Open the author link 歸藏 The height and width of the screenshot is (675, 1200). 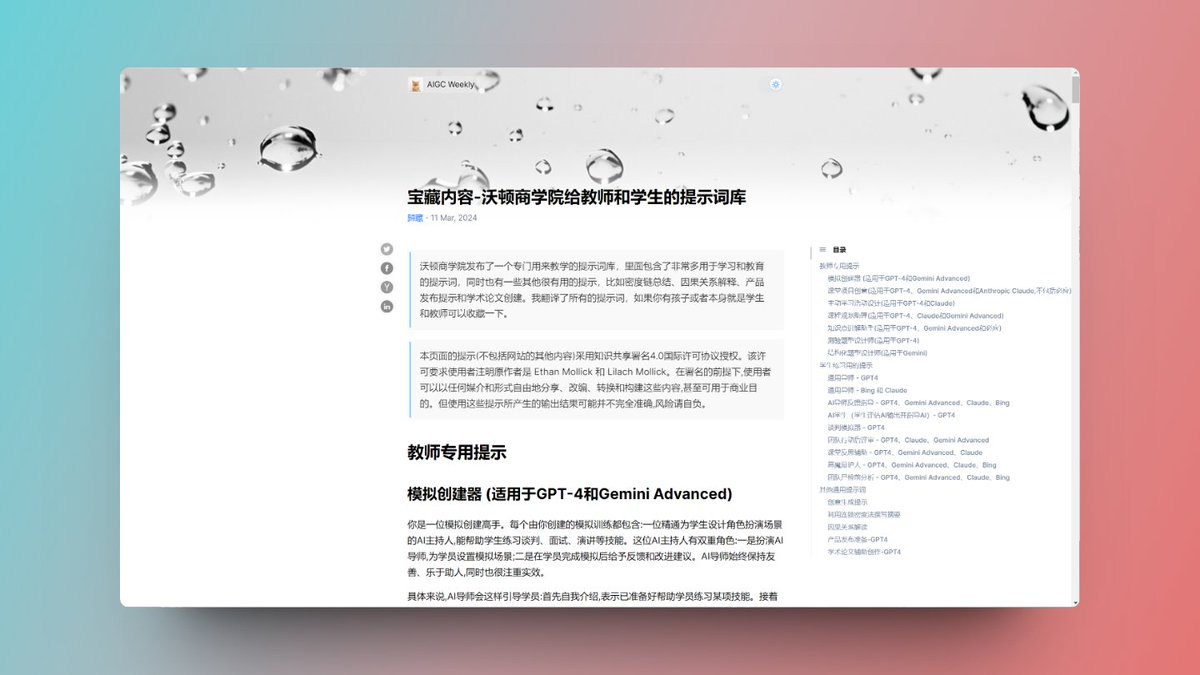click(x=415, y=218)
